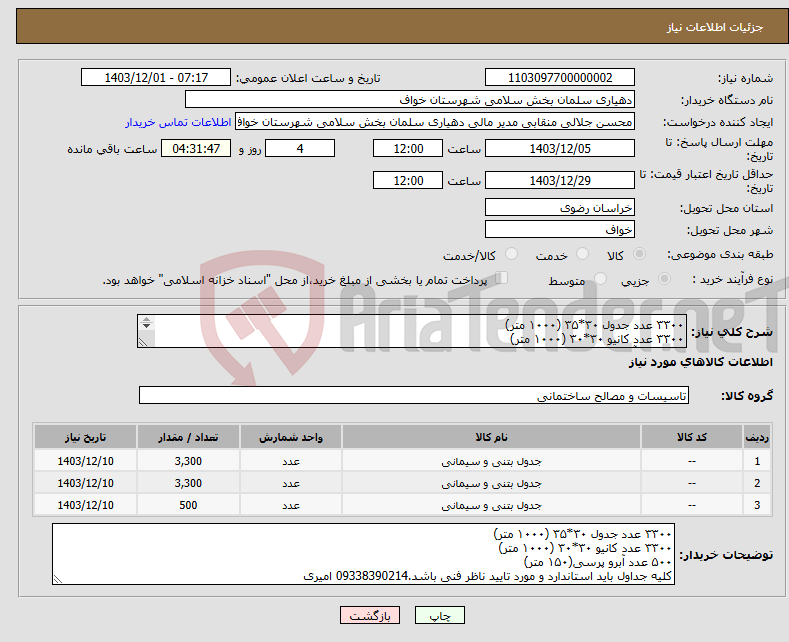
Task: Click the request creator name field
Action: tap(435, 122)
